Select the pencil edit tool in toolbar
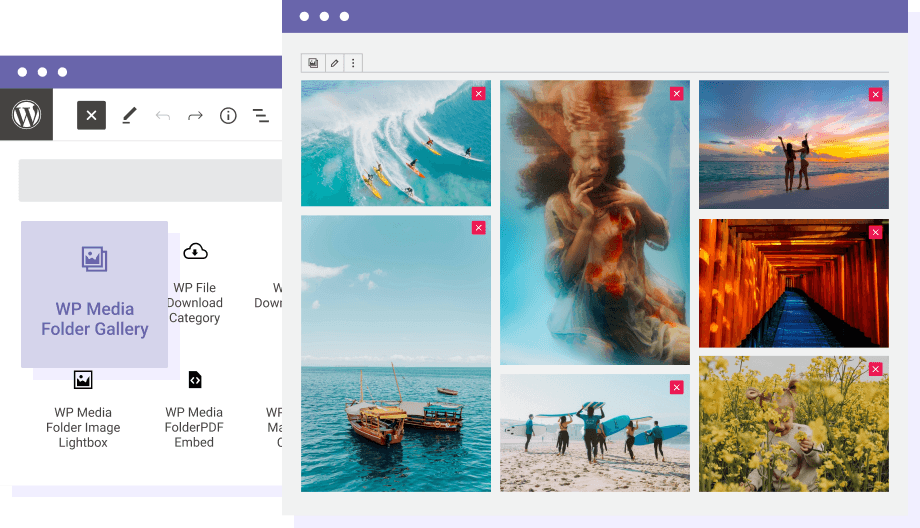 click(x=129, y=116)
